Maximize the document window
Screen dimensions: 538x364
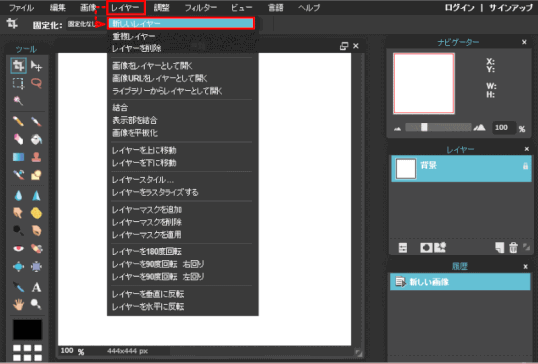coord(344,46)
